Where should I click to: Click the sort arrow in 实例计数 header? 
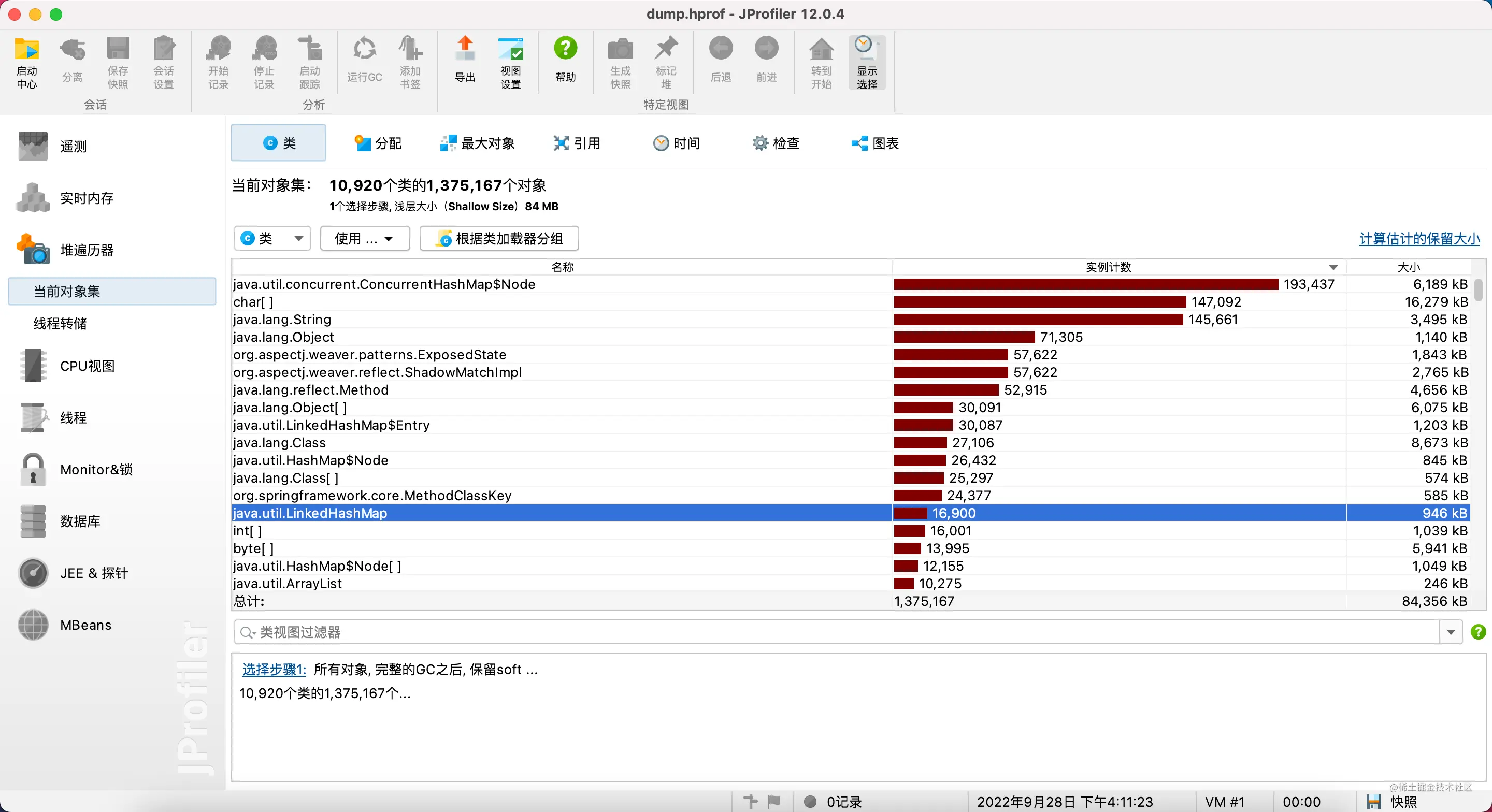tap(1333, 267)
